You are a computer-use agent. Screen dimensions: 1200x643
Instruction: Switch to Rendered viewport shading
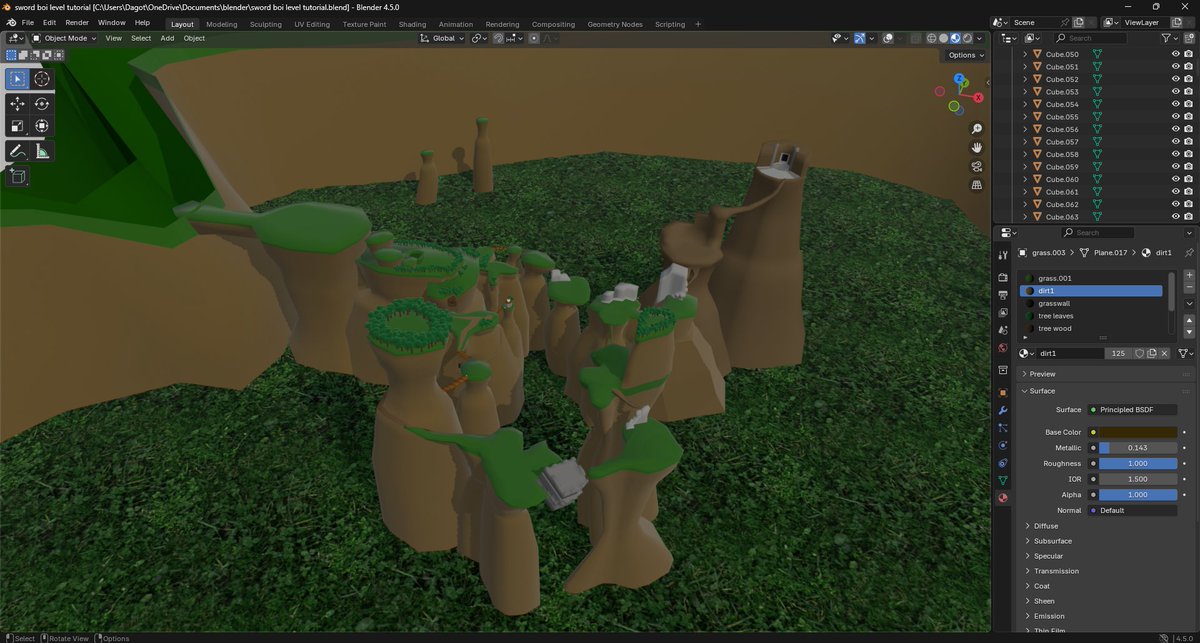pos(967,38)
